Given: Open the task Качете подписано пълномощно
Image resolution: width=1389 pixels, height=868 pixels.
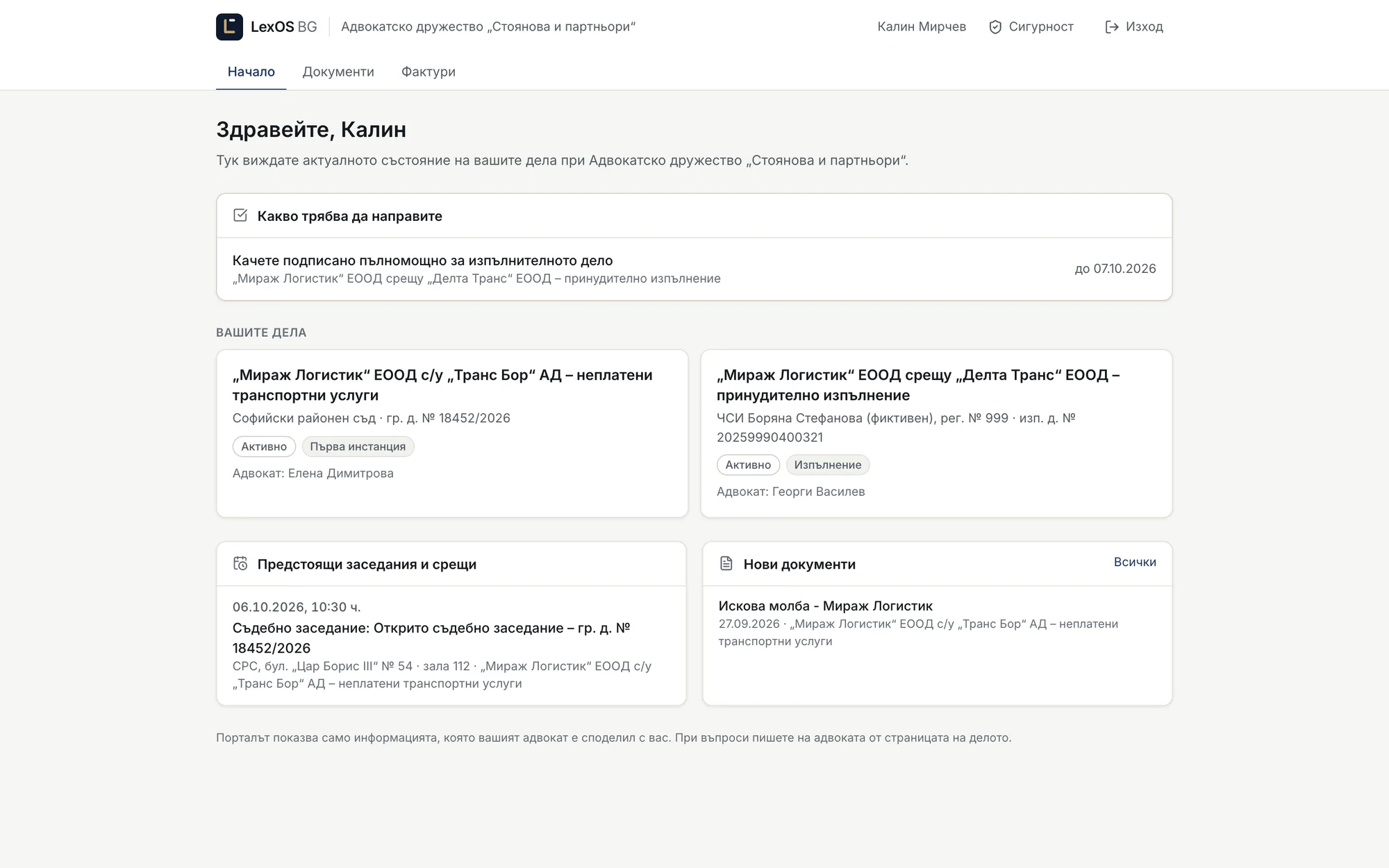Looking at the screenshot, I should coord(694,269).
